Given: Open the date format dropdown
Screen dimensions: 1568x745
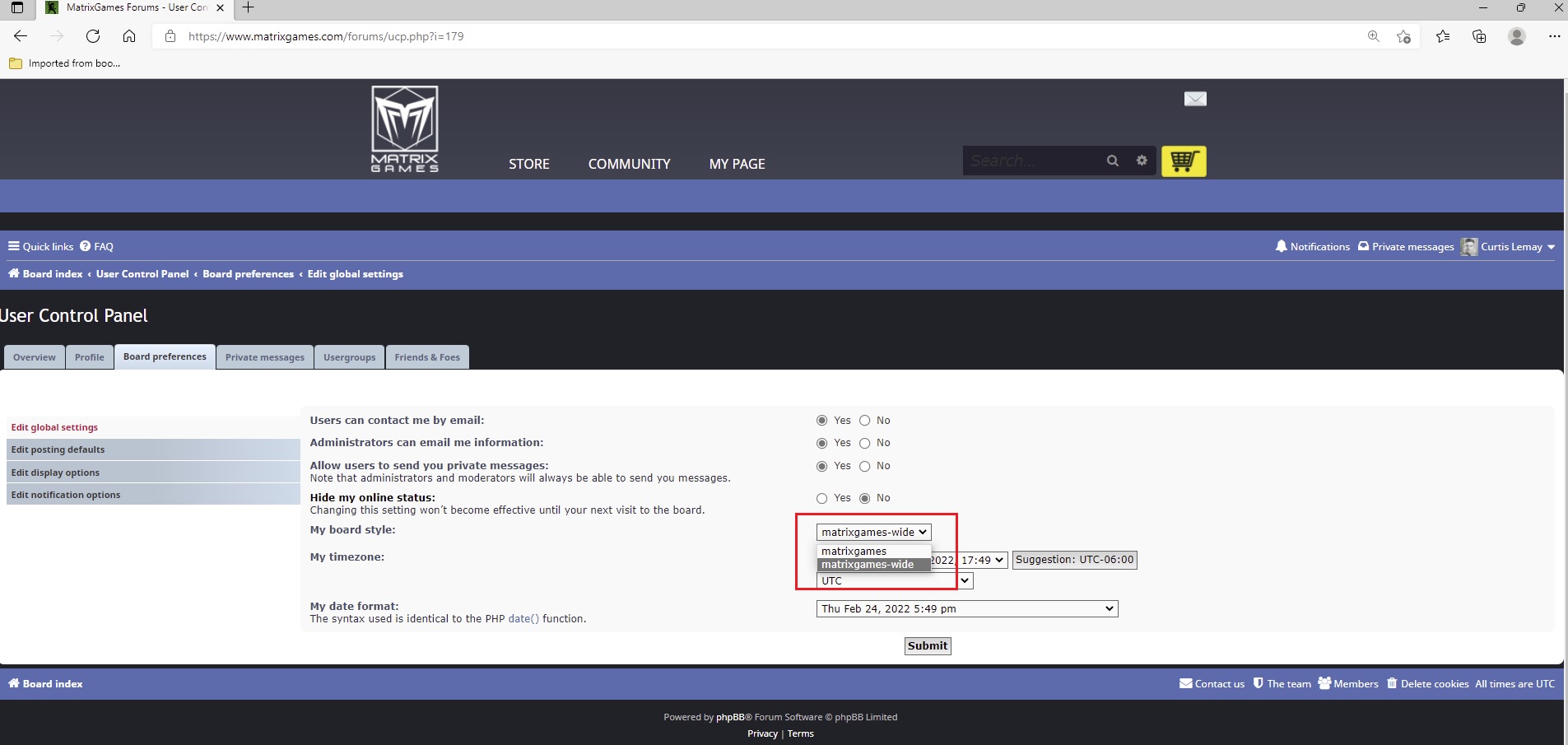Looking at the screenshot, I should (967, 609).
